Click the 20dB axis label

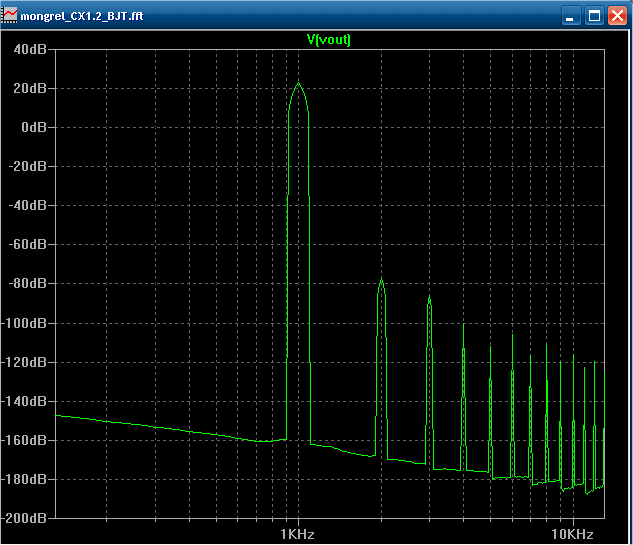click(x=30, y=88)
